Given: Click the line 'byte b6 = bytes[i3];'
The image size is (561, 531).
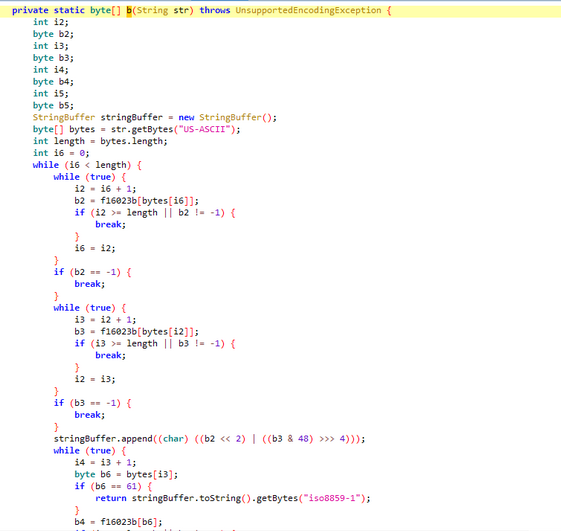Looking at the screenshot, I should tap(126, 474).
